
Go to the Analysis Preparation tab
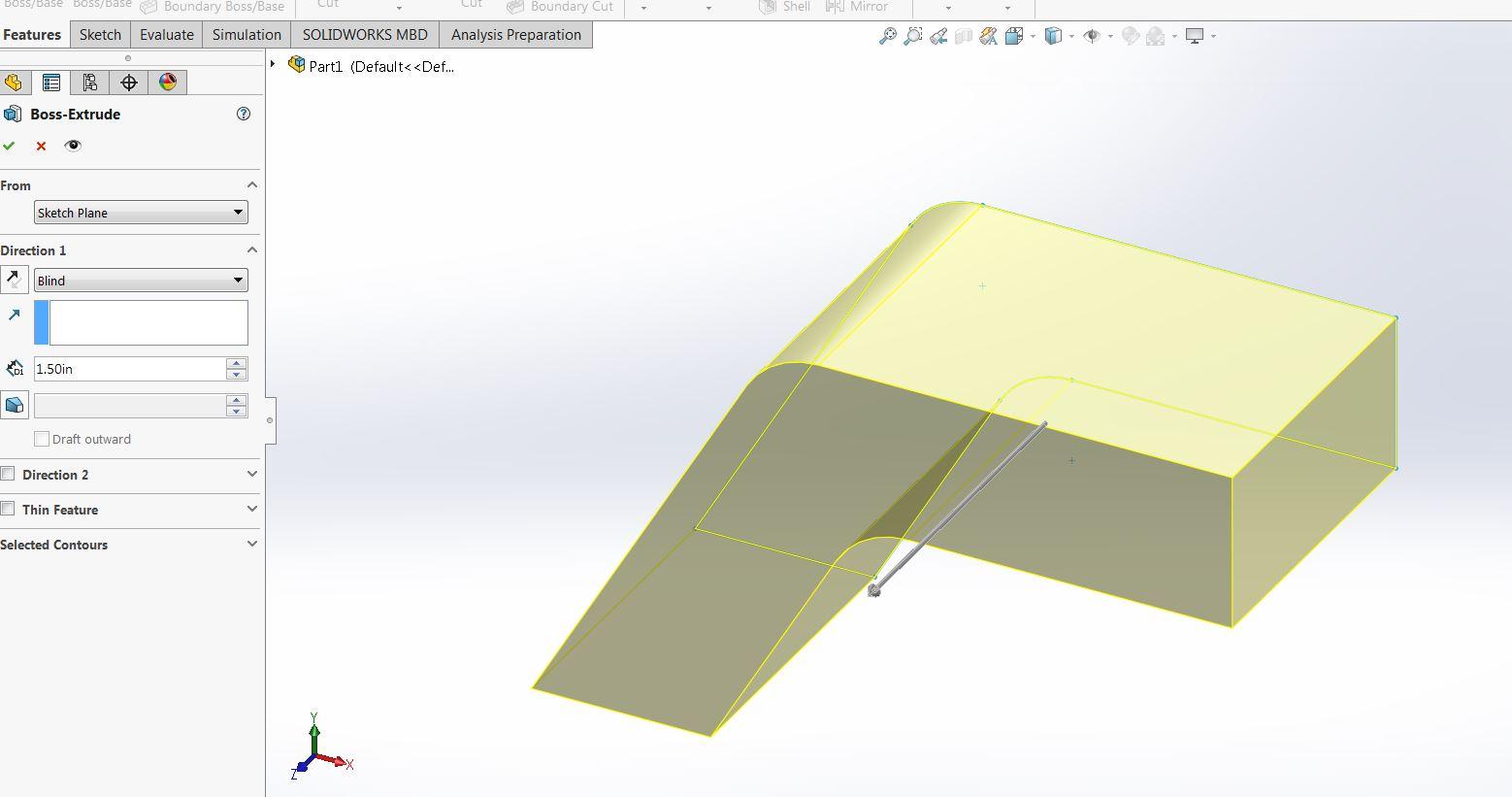point(516,35)
